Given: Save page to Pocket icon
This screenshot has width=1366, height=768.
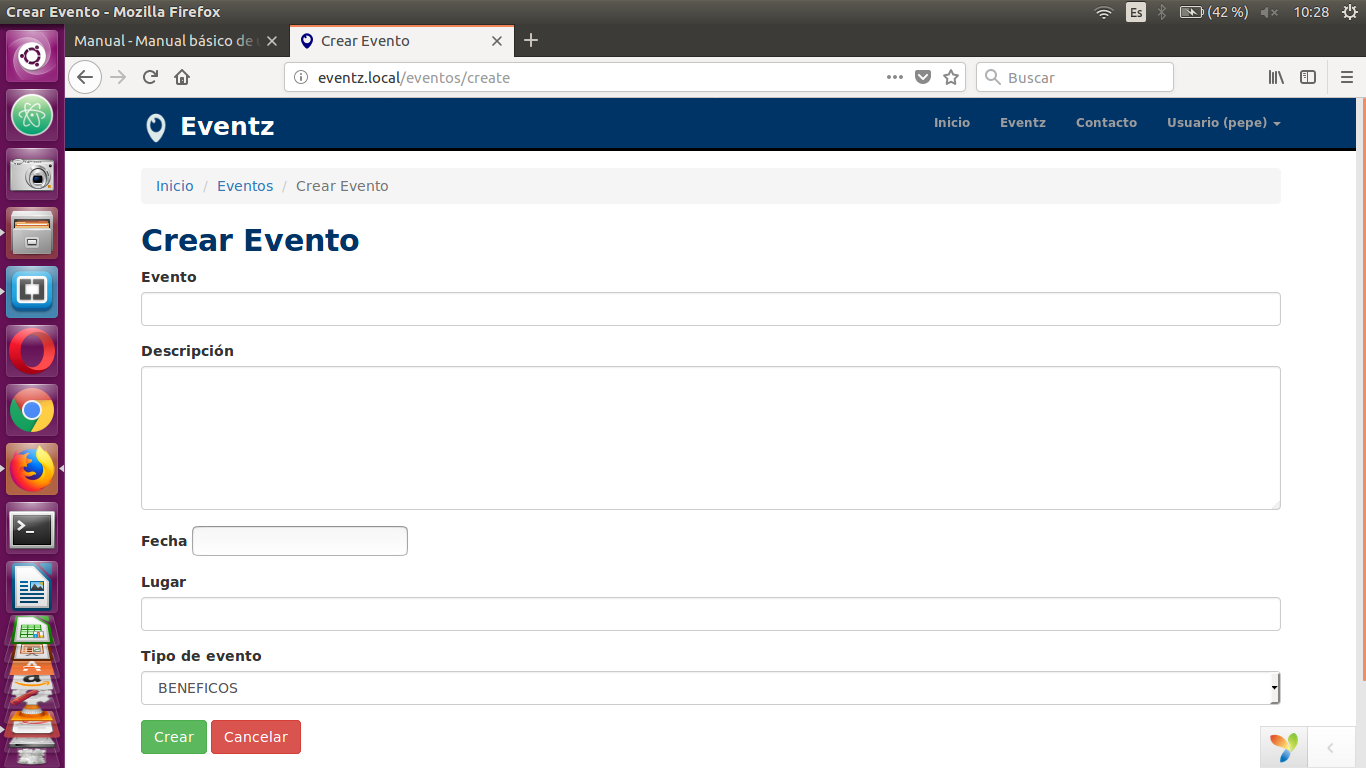Looking at the screenshot, I should [x=924, y=77].
